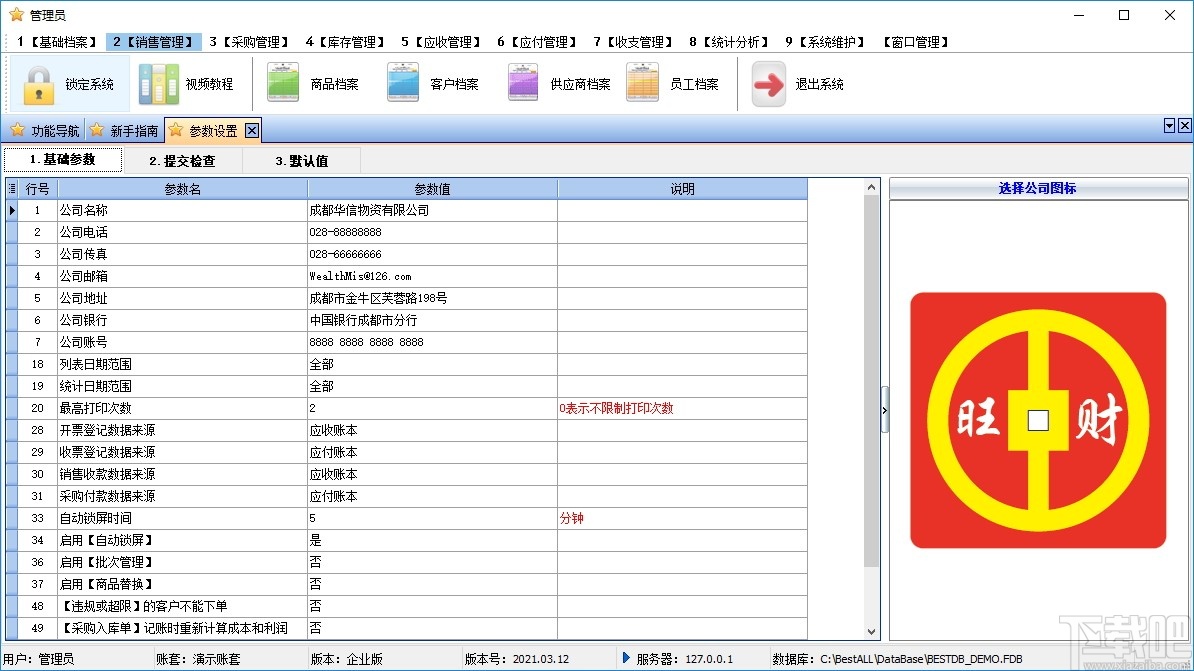This screenshot has width=1194, height=671.
Task: Click the 说明 column header
Action: tap(682, 189)
